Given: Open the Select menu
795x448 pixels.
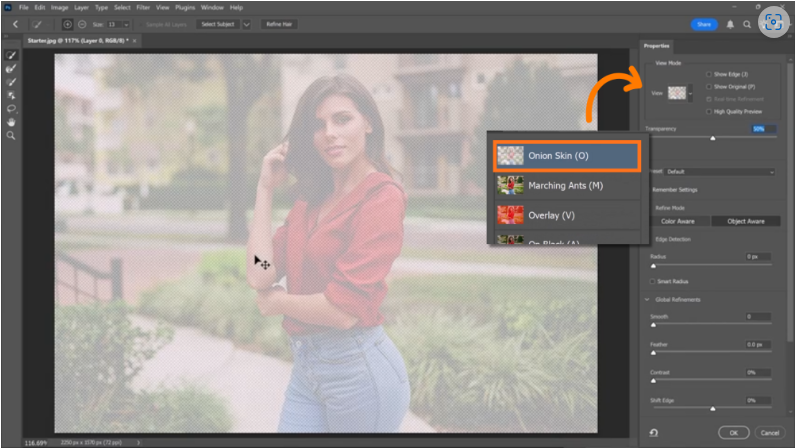Looking at the screenshot, I should click(122, 8).
